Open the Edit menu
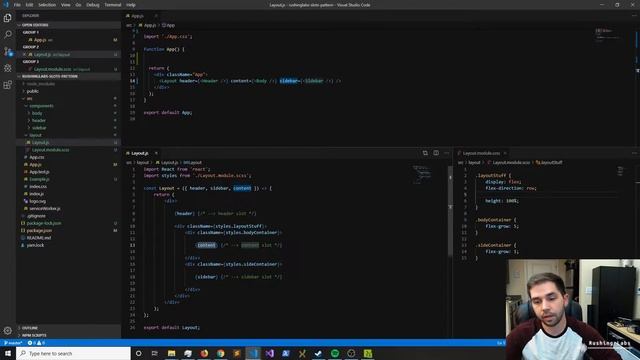640x360 pixels. (x=29, y=5)
